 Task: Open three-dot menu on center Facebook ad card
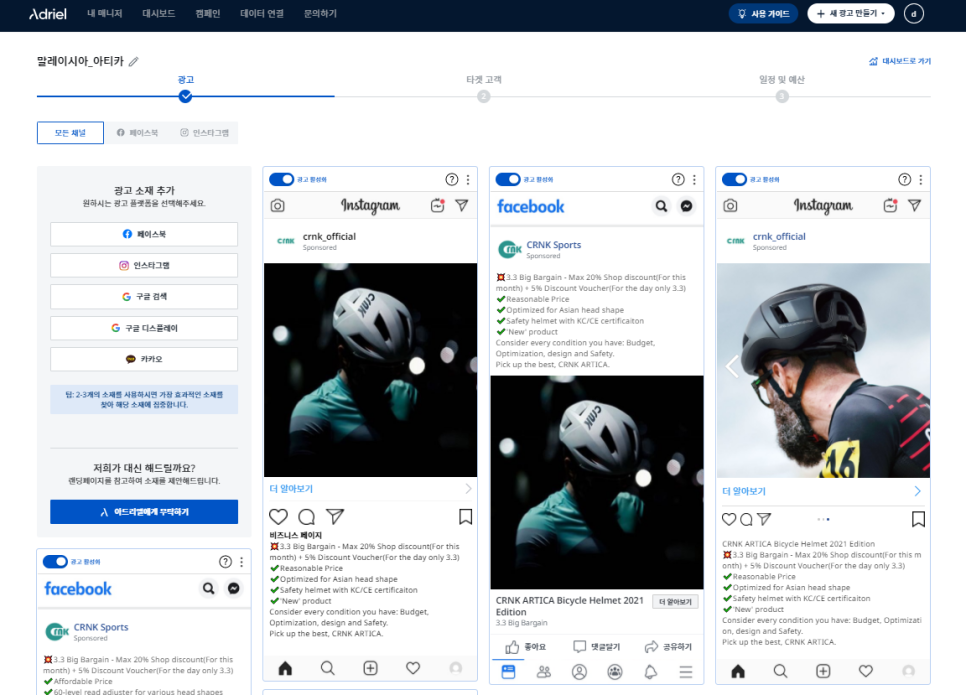click(x=694, y=179)
